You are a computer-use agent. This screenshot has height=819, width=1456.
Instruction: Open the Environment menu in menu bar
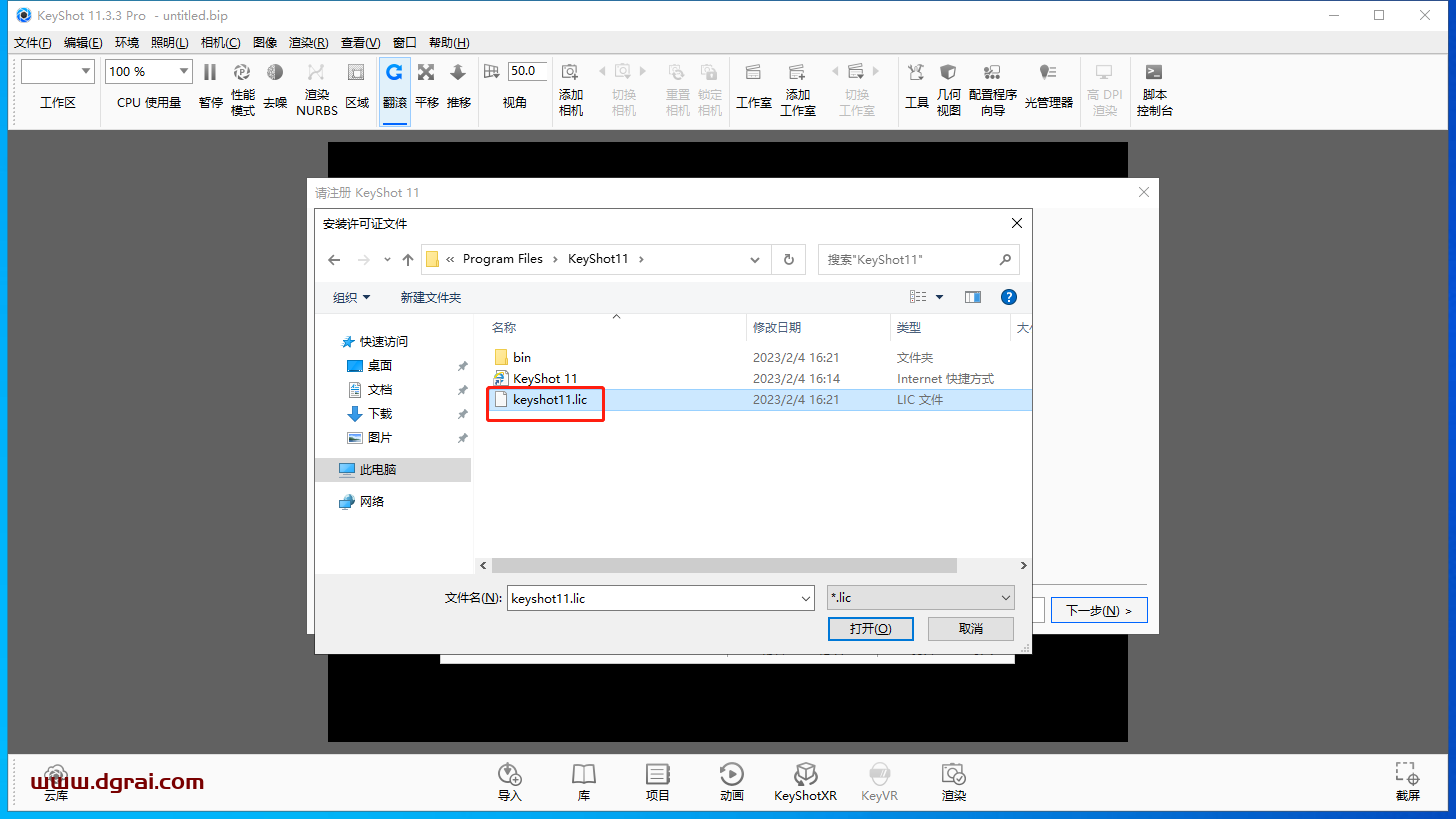pyautogui.click(x=127, y=43)
